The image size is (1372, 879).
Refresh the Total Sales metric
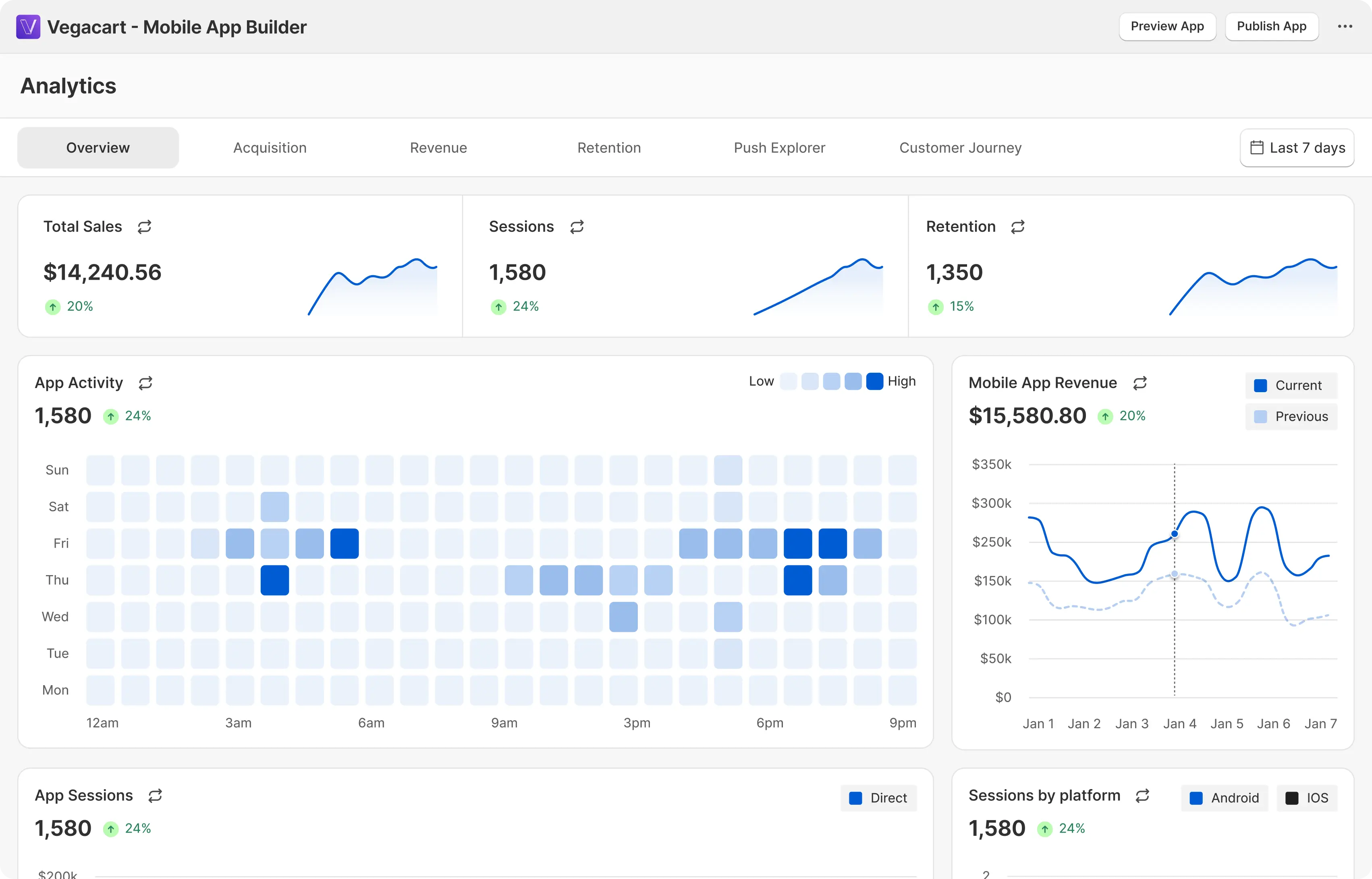click(144, 227)
